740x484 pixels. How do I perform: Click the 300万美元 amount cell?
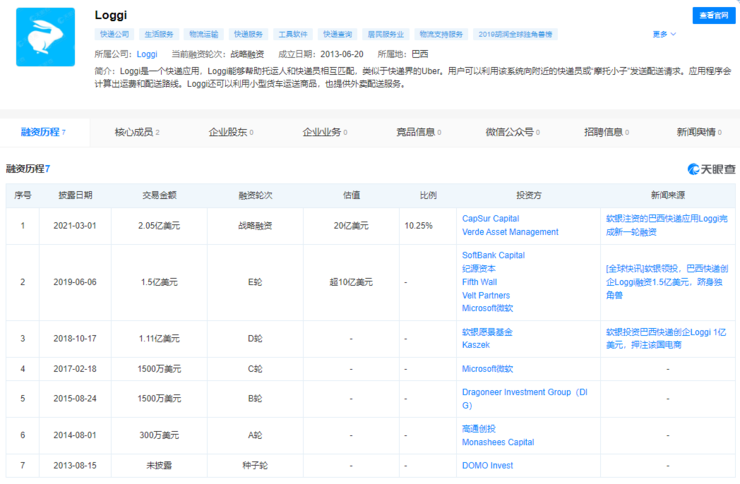pos(159,435)
